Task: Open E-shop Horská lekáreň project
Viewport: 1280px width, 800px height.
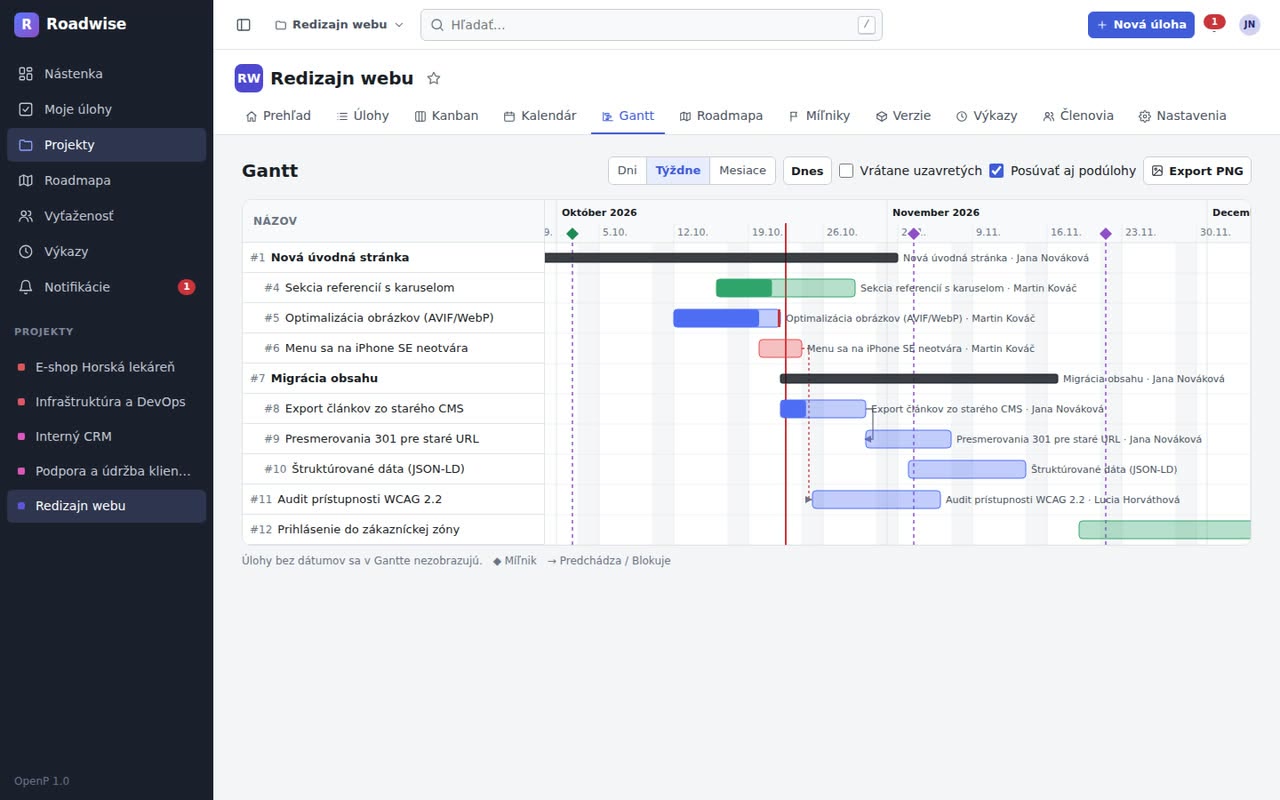Action: point(107,367)
